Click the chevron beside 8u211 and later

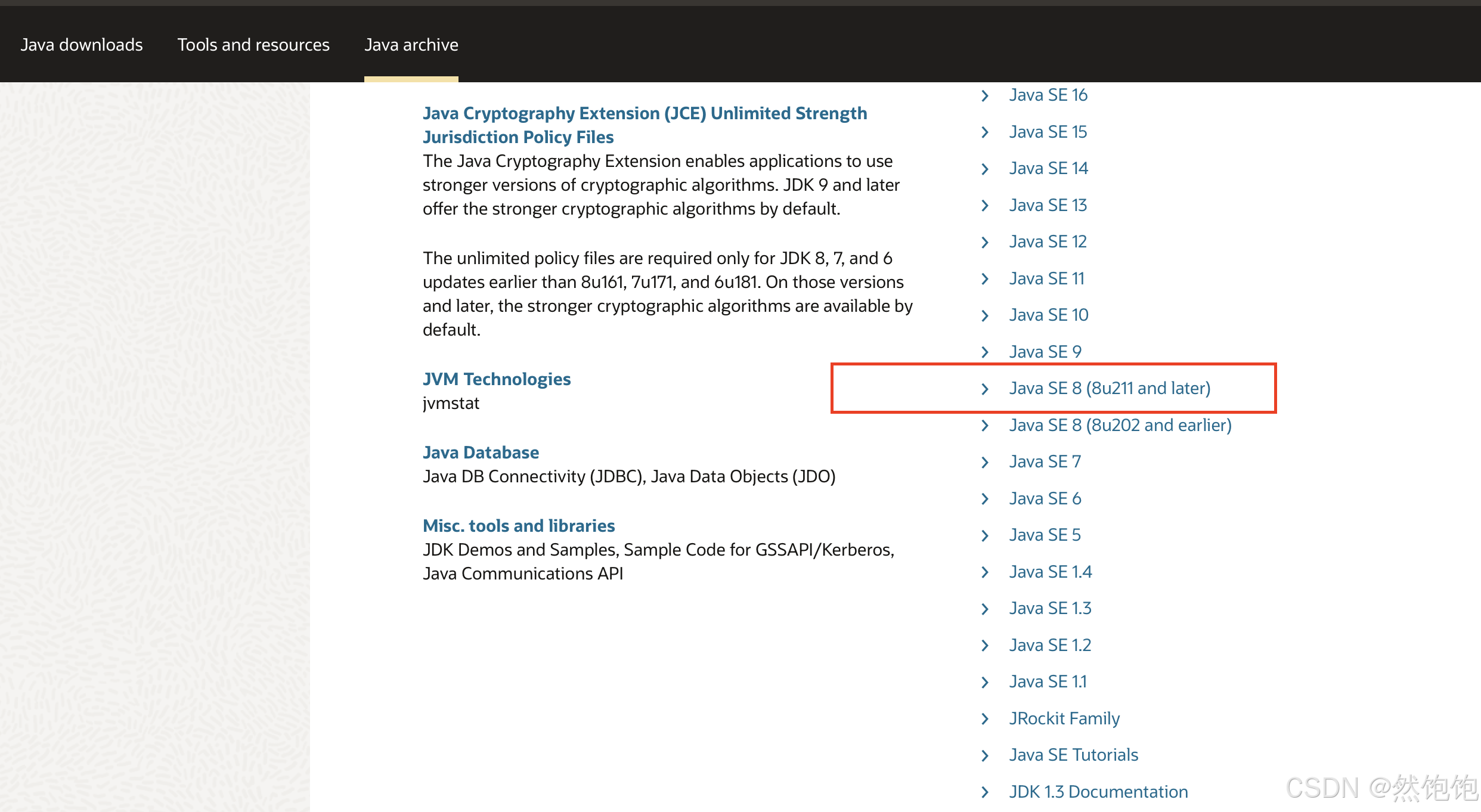click(x=985, y=389)
